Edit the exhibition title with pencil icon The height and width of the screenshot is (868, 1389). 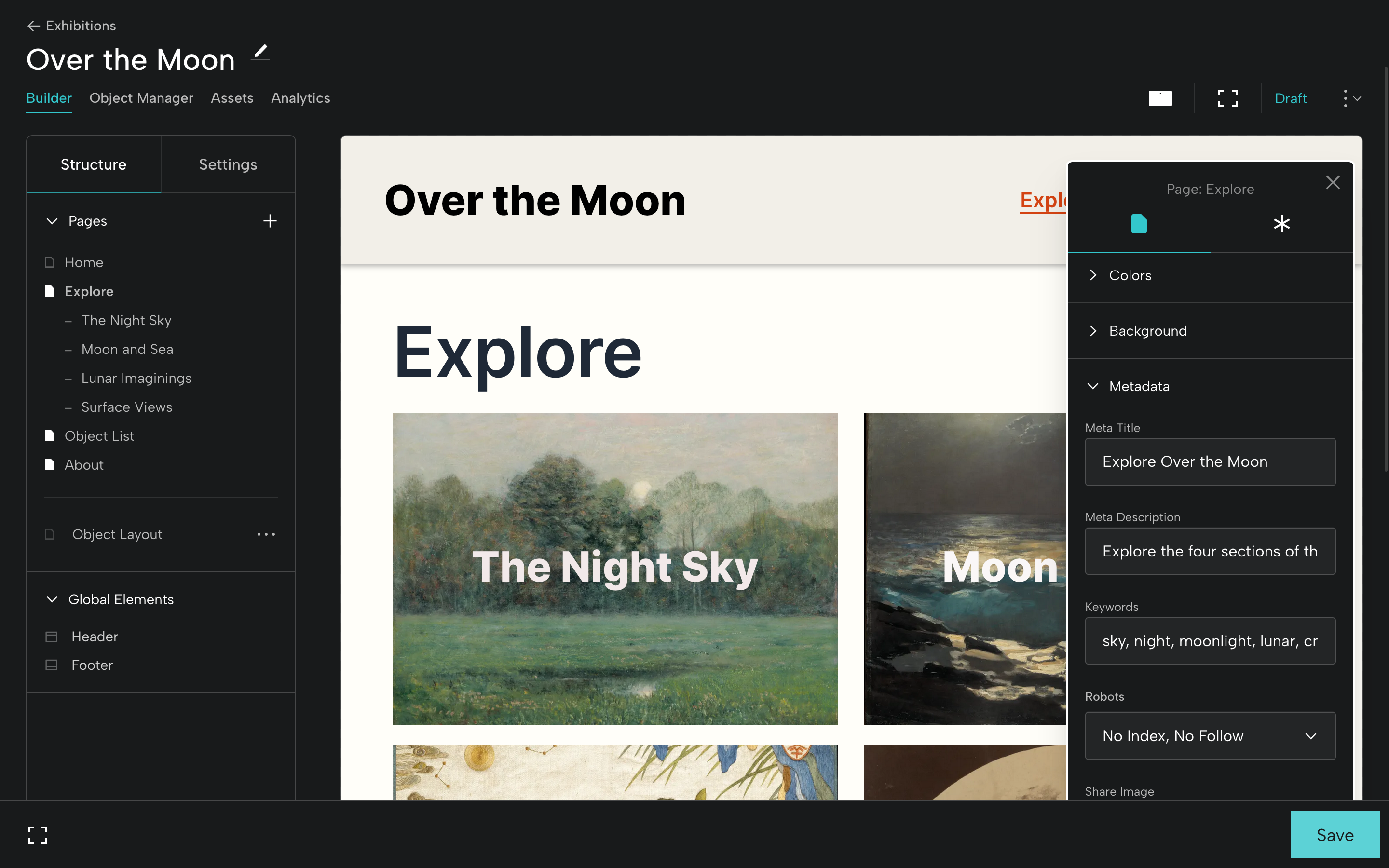(x=260, y=52)
